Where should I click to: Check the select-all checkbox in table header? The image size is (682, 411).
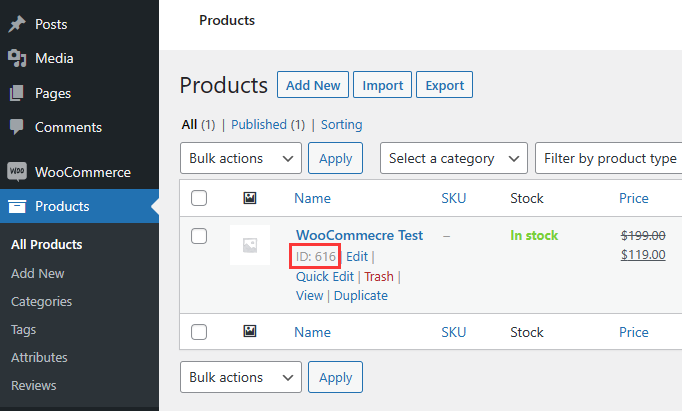click(199, 198)
